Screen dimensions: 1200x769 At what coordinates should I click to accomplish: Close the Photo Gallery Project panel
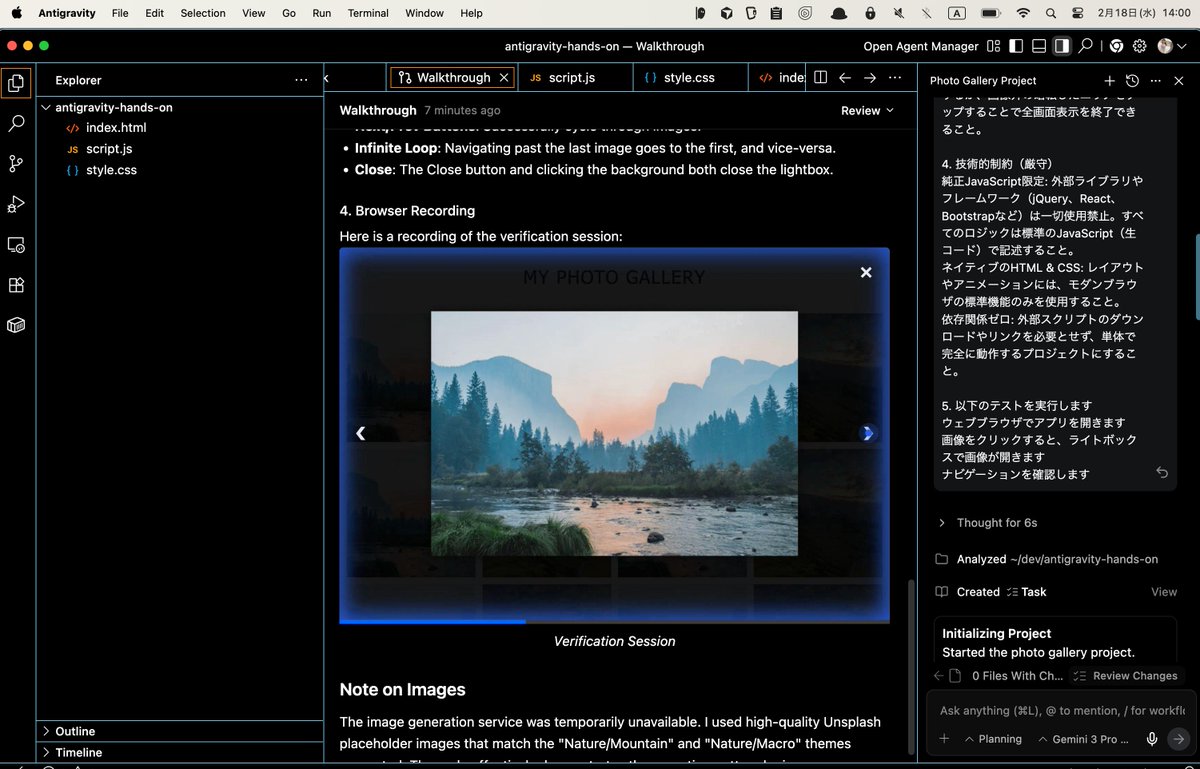[1179, 80]
